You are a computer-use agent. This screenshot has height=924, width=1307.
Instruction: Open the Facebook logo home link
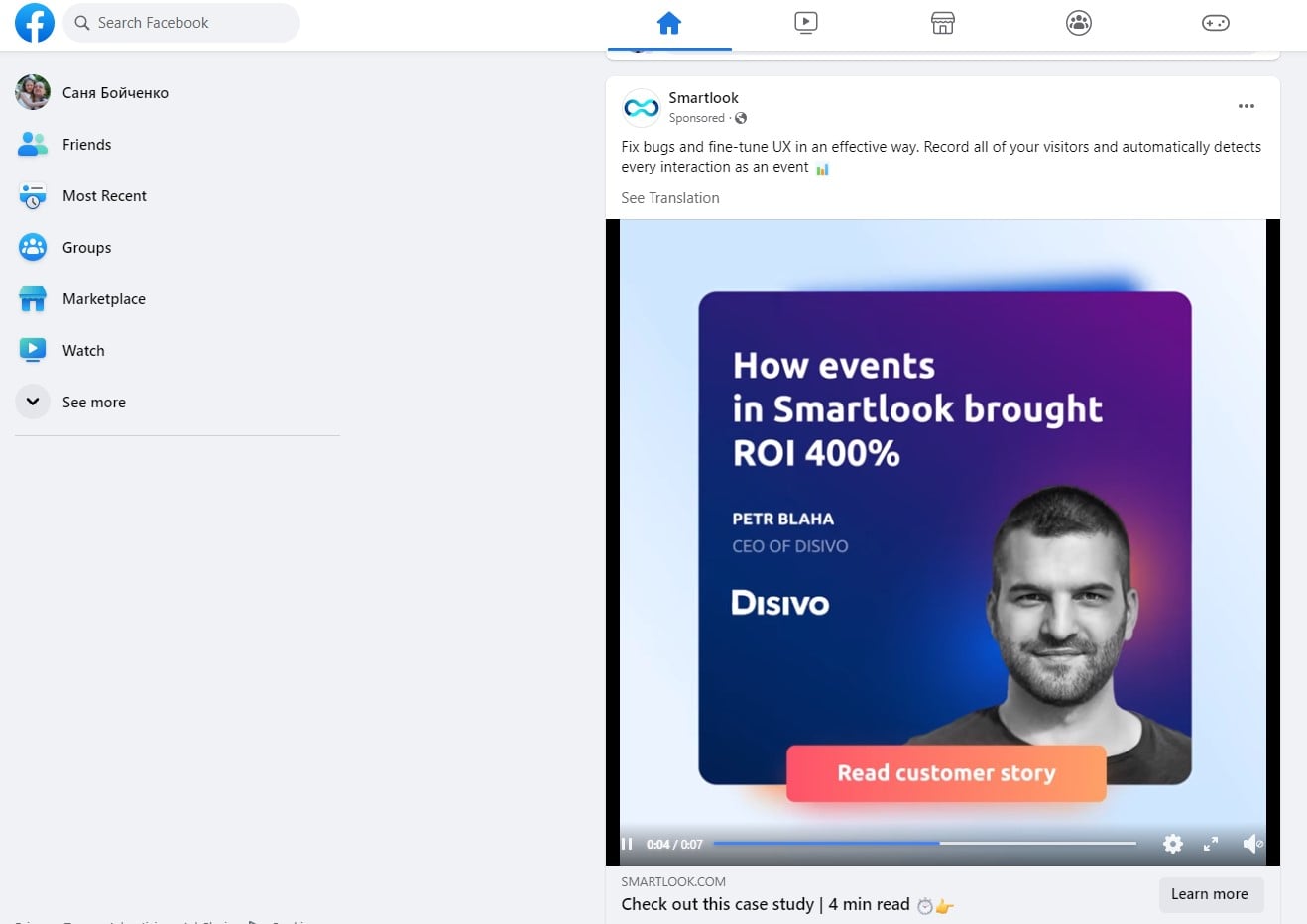[35, 23]
